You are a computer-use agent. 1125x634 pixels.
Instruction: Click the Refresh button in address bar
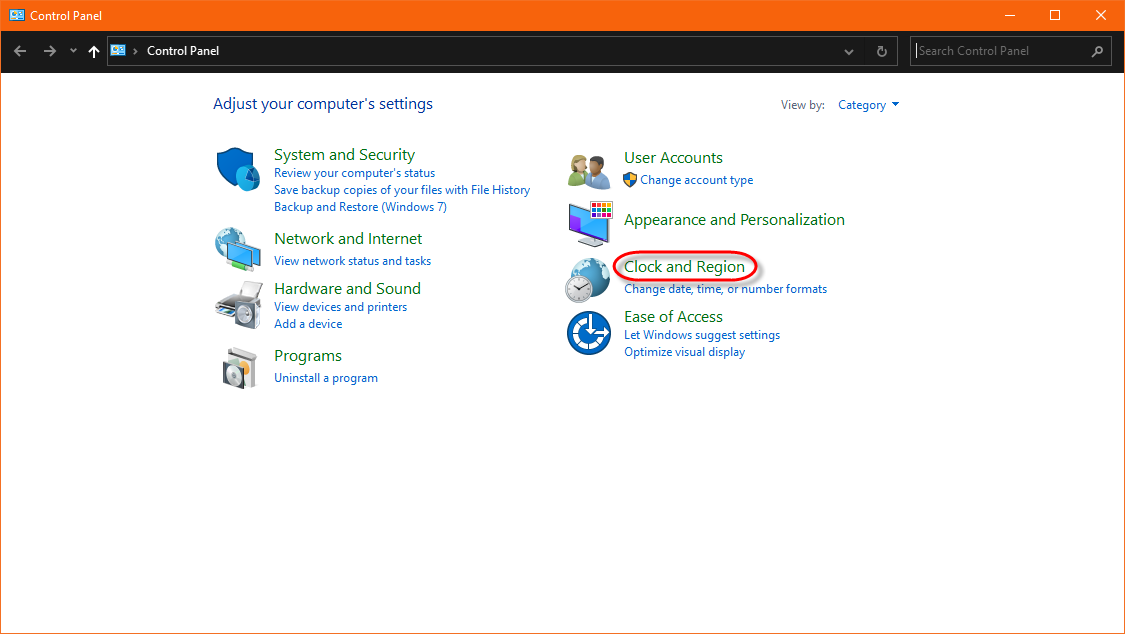882,51
